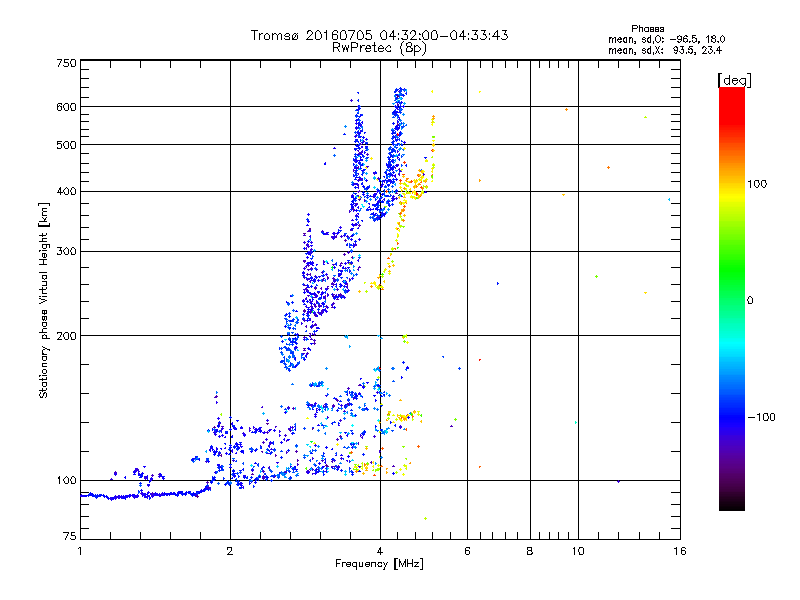This screenshot has height=600, width=800.
Task: Click the y-axis tick label '200'
Action: [66, 336]
